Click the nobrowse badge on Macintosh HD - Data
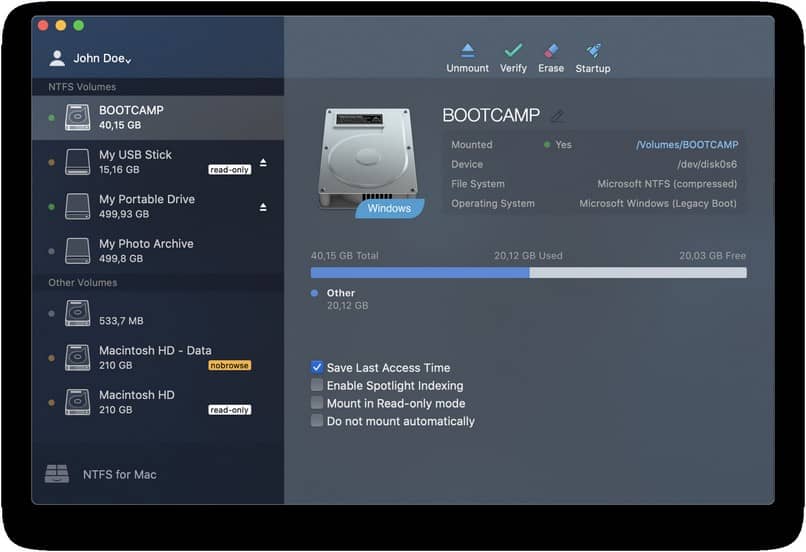Screen dimensions: 806x552 (229, 365)
